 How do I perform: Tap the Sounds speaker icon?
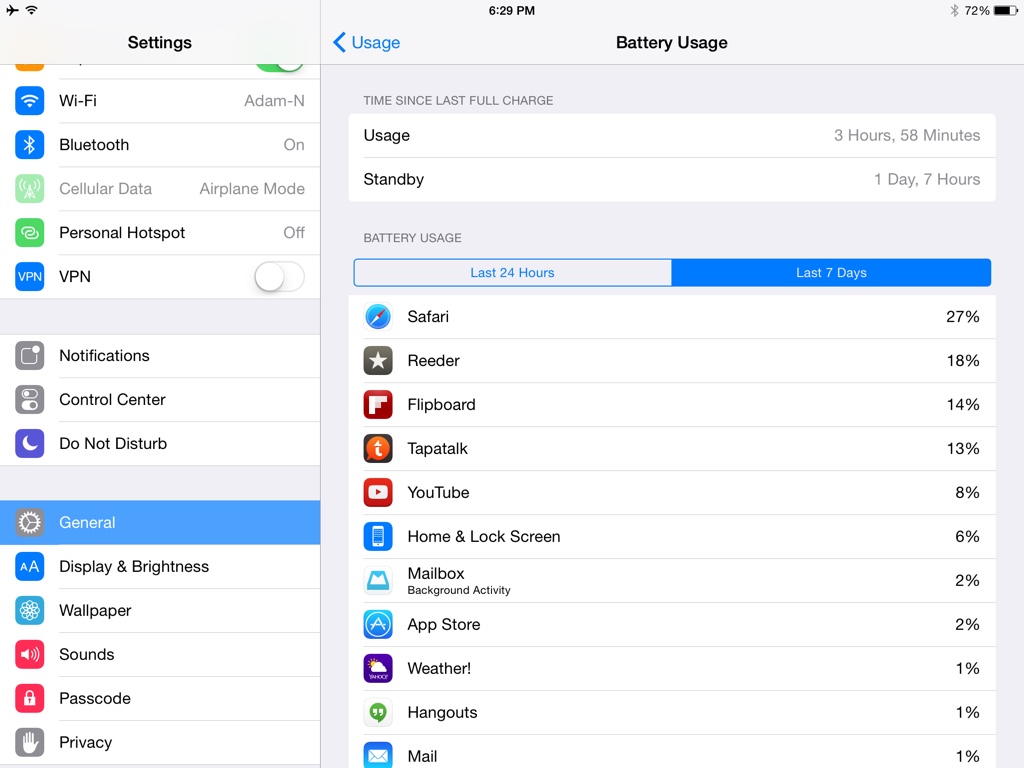(29, 654)
